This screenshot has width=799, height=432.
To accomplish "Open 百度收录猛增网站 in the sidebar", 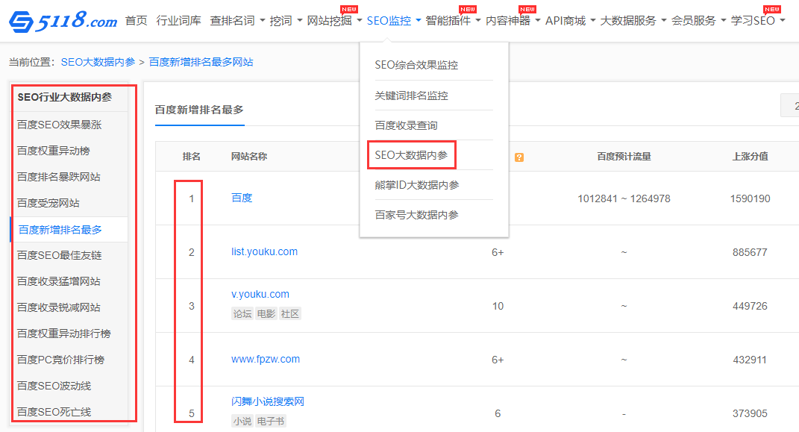I will pos(59,281).
